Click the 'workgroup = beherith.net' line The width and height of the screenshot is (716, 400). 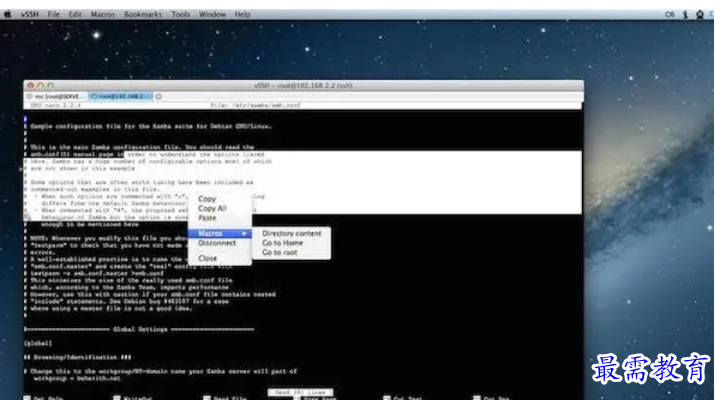pyautogui.click(x=77, y=379)
